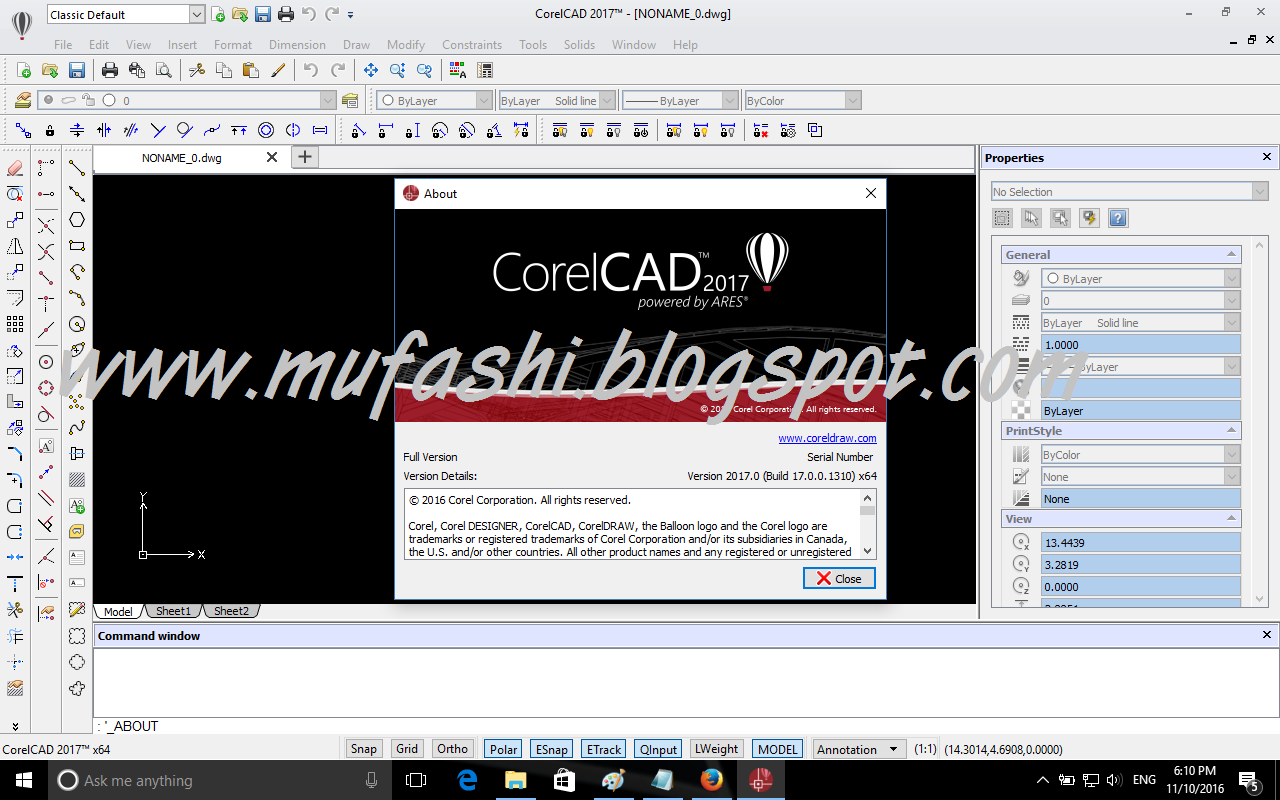Screen dimensions: 1280x800
Task: Open Firefox from the Windows taskbar
Action: [712, 780]
